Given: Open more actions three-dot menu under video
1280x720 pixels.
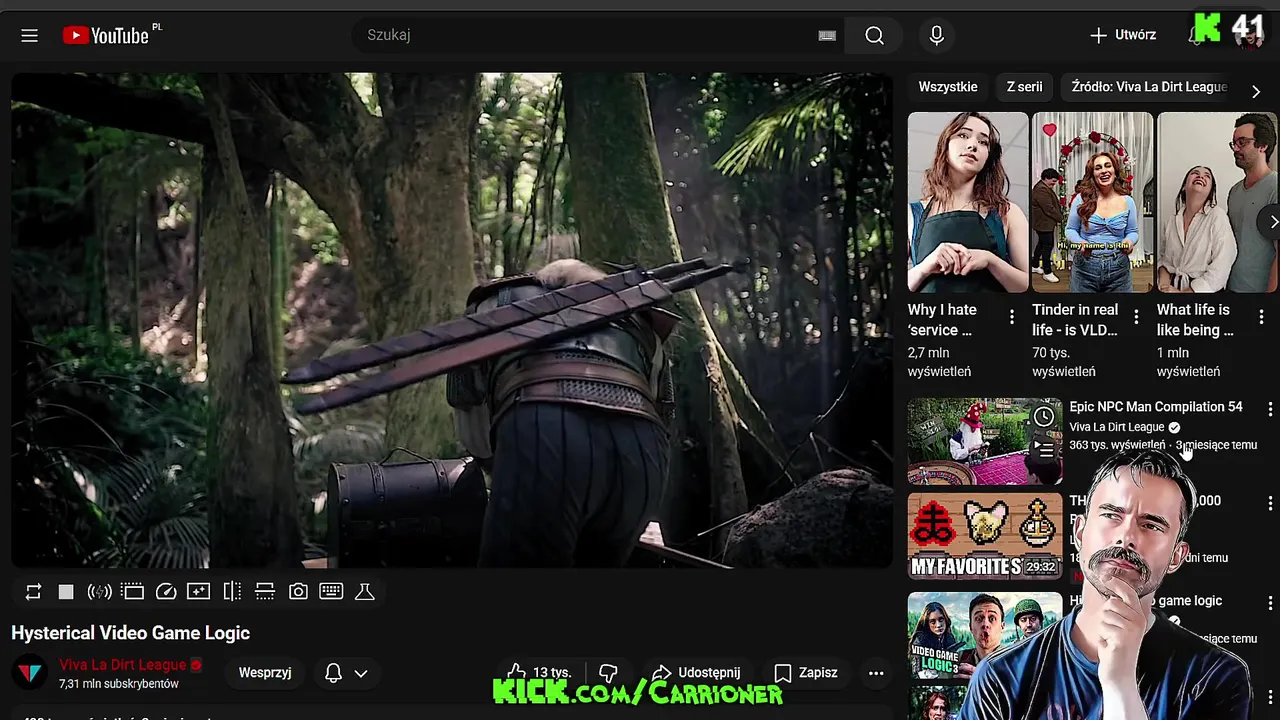Looking at the screenshot, I should tap(876, 673).
